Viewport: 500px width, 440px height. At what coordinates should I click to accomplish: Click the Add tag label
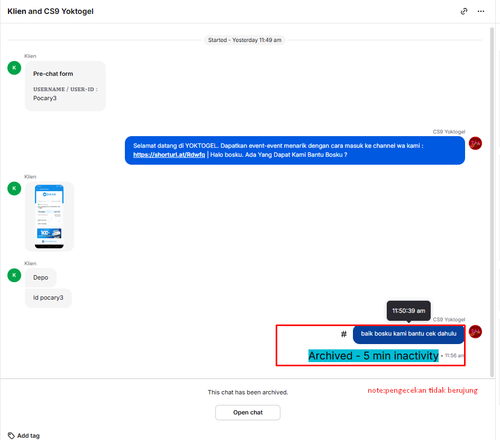(28, 435)
